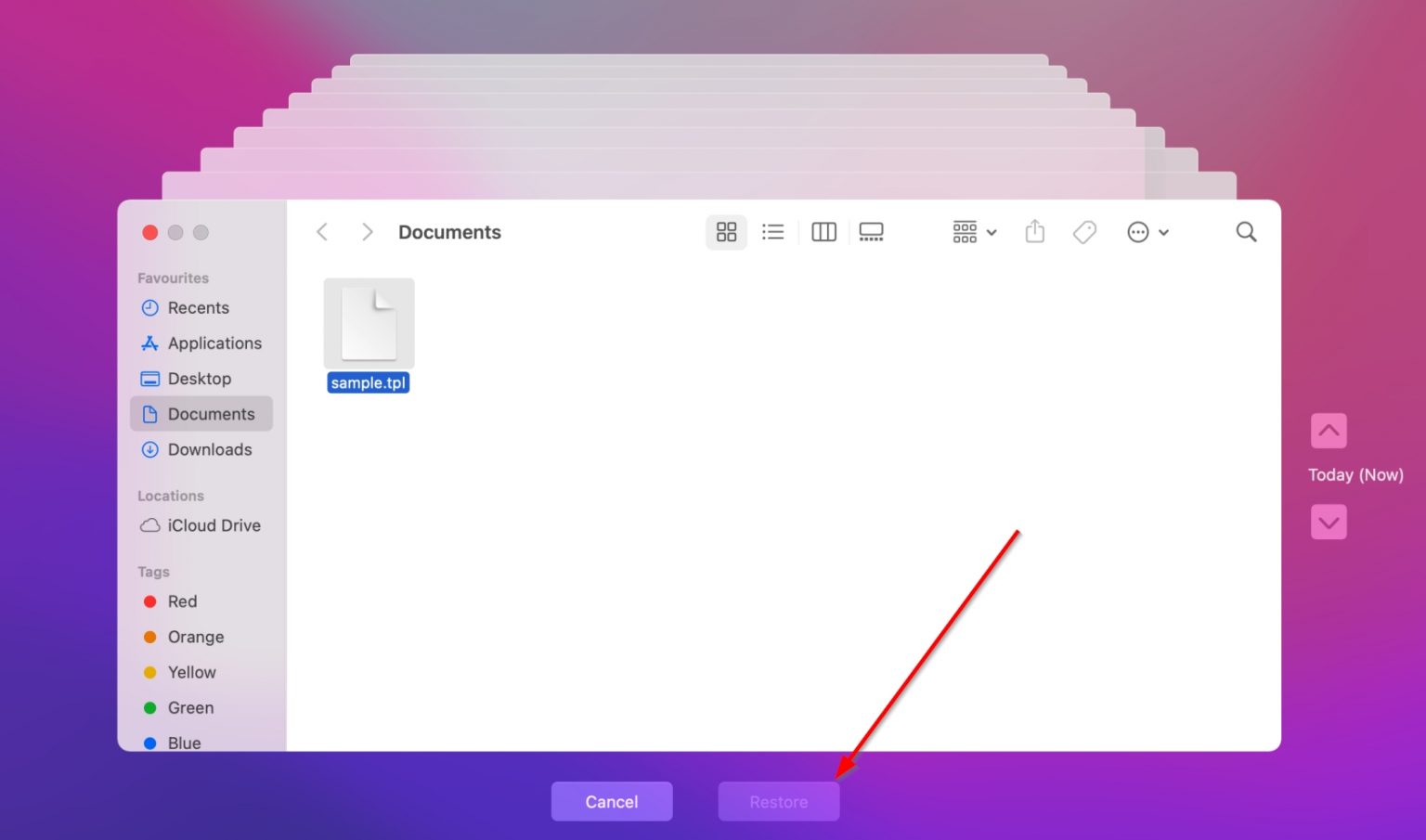1426x840 pixels.
Task: Click the back navigation chevron
Action: click(322, 231)
